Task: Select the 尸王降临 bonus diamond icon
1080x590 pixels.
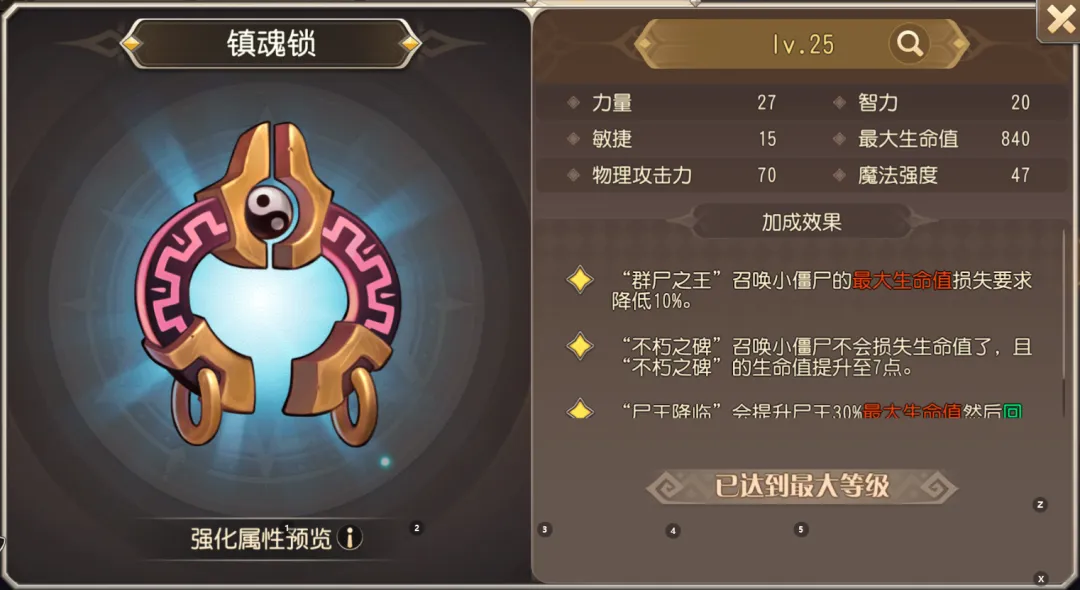Action: point(580,409)
